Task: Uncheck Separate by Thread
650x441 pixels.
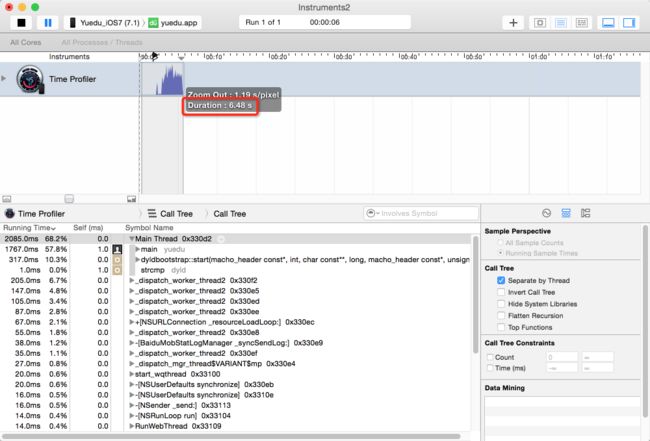Action: click(x=501, y=280)
